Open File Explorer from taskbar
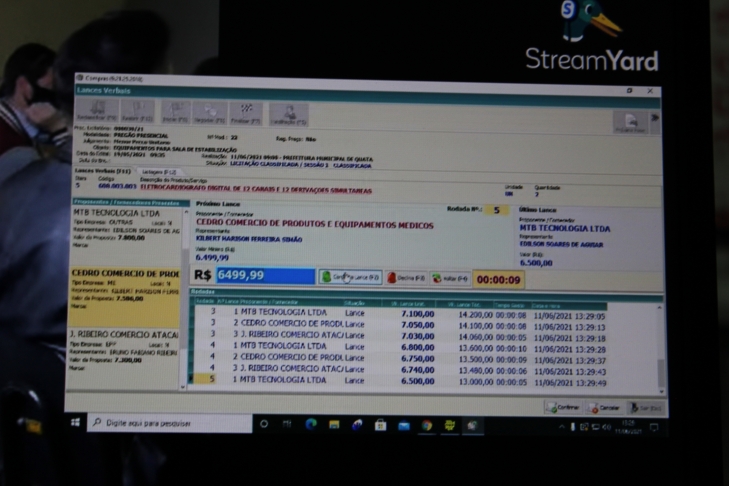This screenshot has height=486, width=729. pos(334,425)
